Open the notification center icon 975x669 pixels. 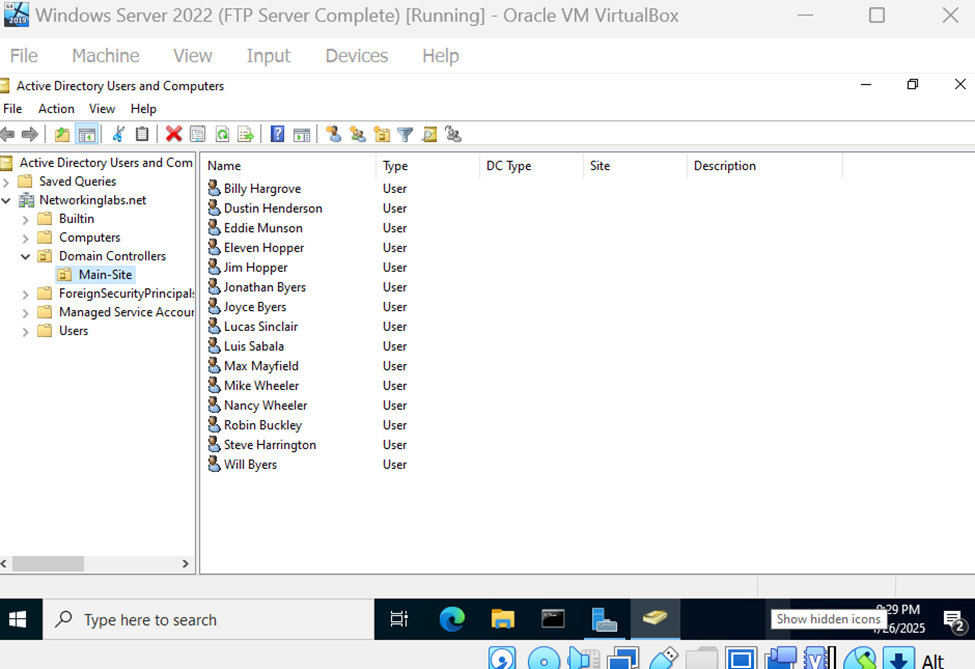tap(954, 621)
